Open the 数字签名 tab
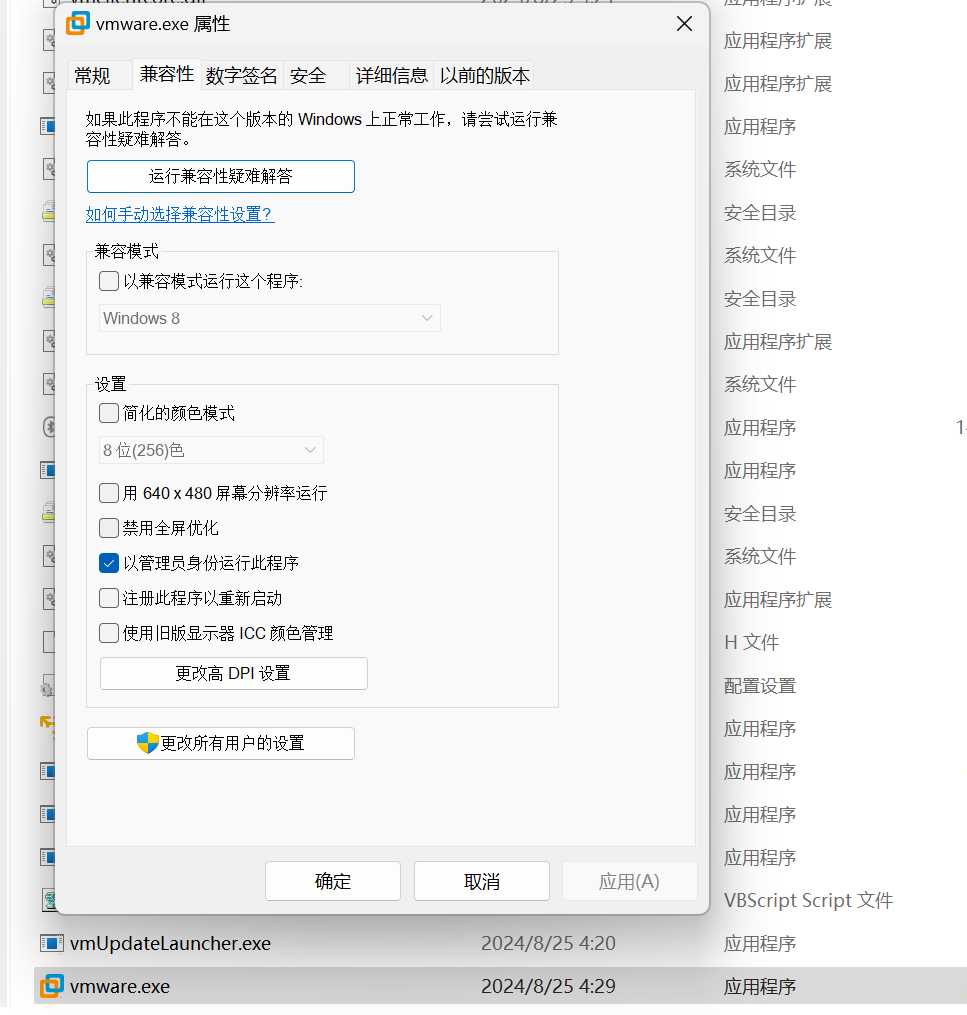Image resolution: width=967 pixels, height=1015 pixels. pyautogui.click(x=242, y=74)
